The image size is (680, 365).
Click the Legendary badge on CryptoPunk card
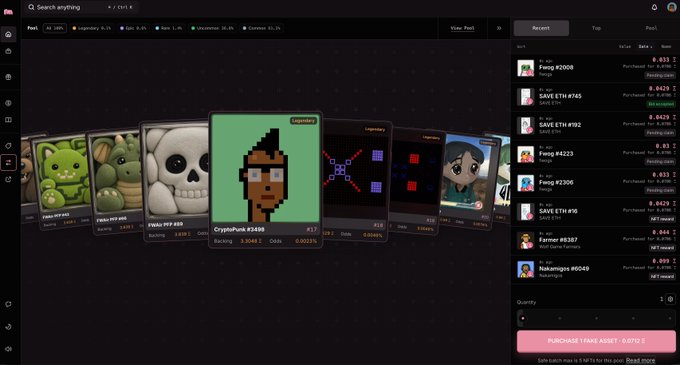coord(303,121)
